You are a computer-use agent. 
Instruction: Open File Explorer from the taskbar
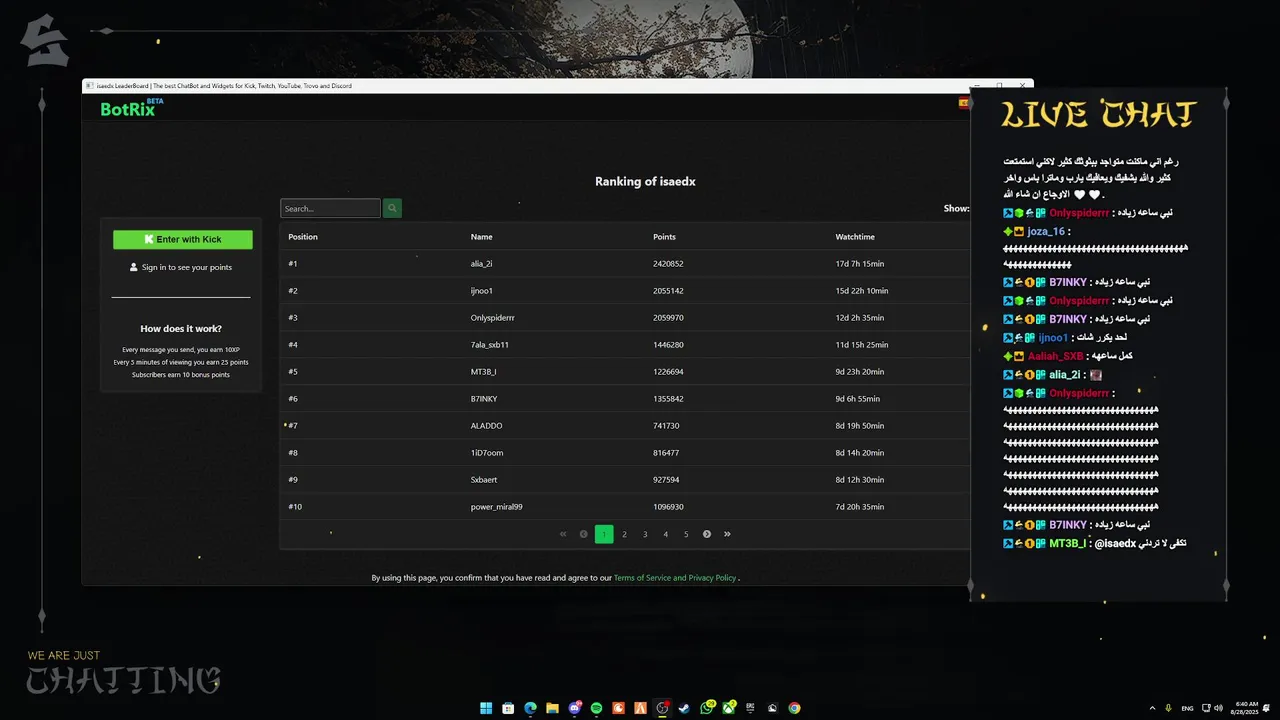tap(552, 708)
